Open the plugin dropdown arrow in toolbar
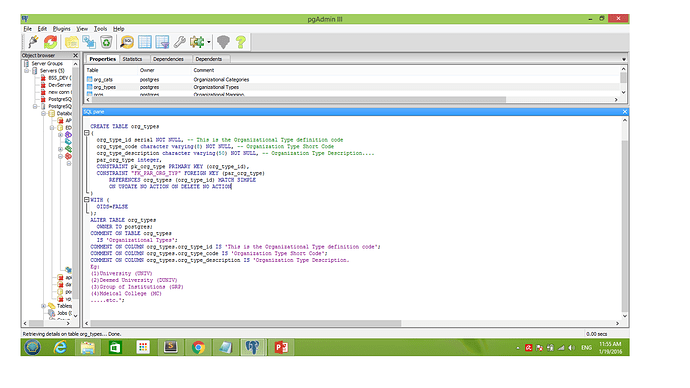Screen dimensions: 690x388 pyautogui.click(x=209, y=42)
